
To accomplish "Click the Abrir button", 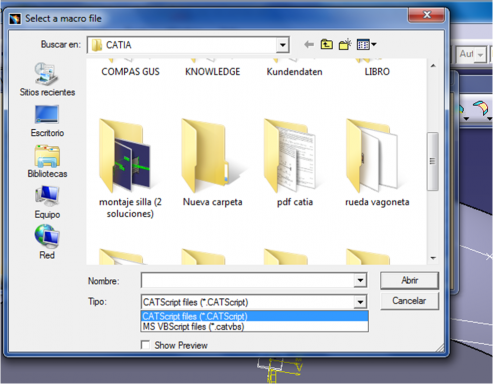I will click(x=409, y=280).
